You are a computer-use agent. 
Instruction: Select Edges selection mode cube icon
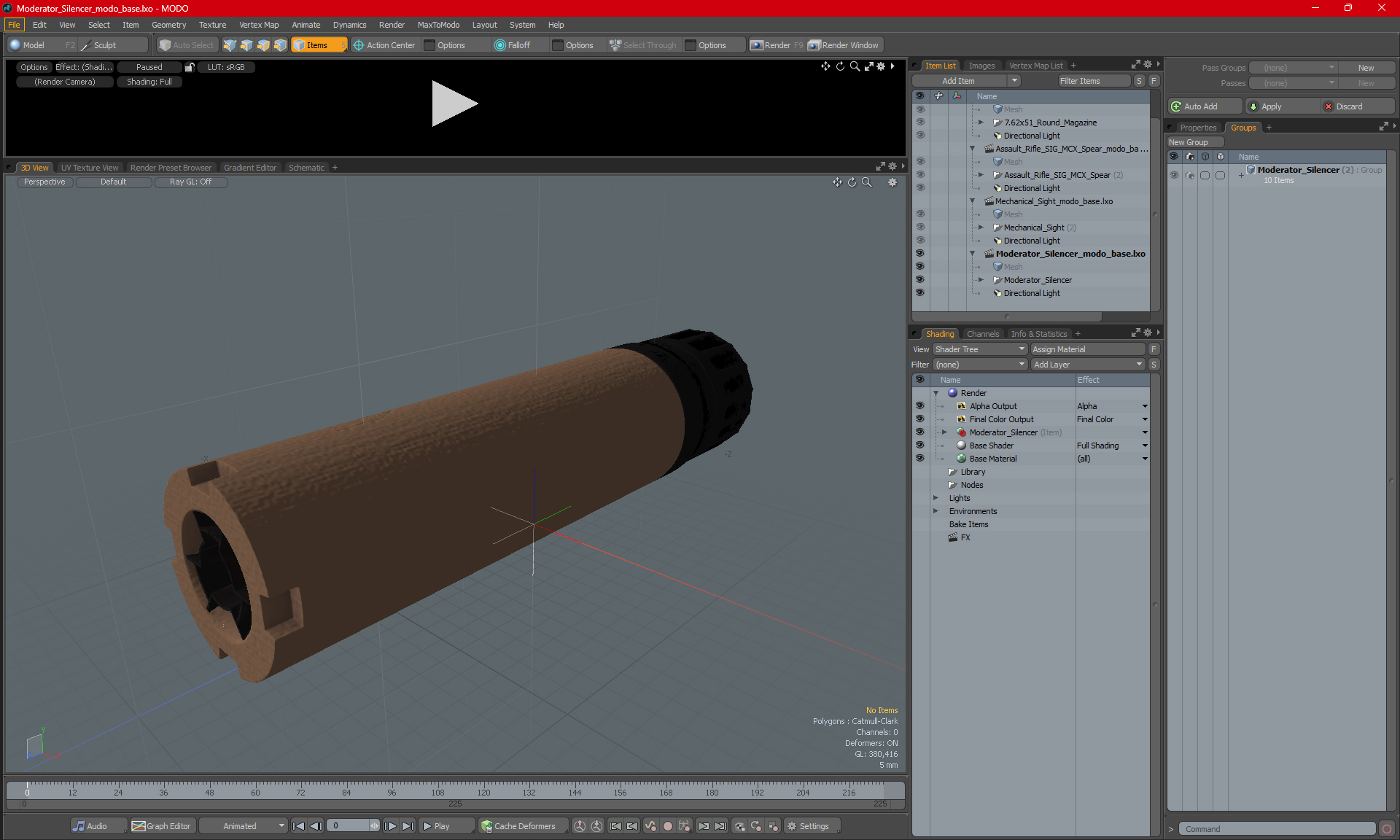(x=246, y=45)
